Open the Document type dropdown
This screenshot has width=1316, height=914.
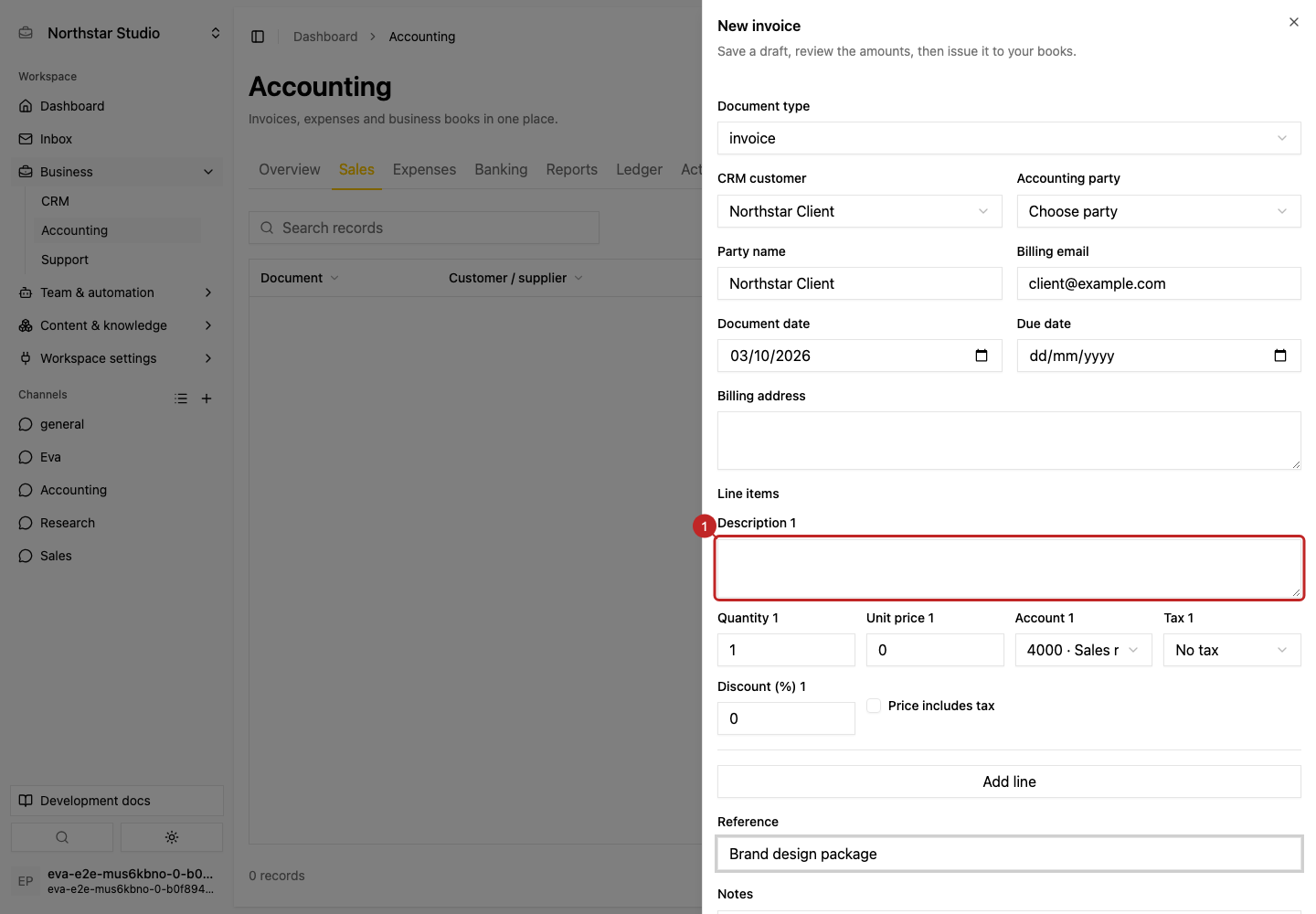(x=1009, y=138)
